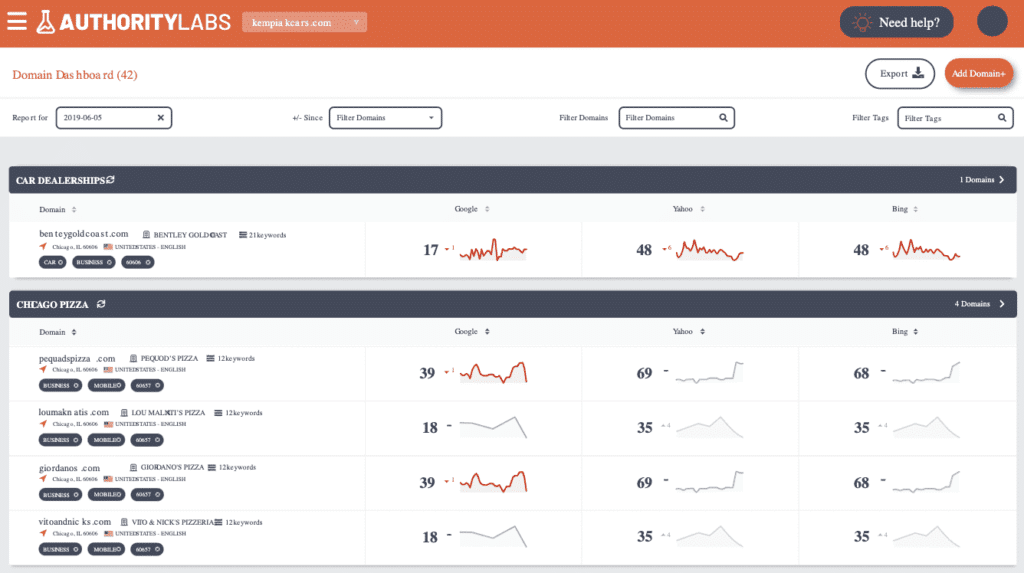Viewport: 1024px width, 573px height.
Task: Click the BUSINESS tag on bentleygoldcoast.com
Action: pos(93,262)
